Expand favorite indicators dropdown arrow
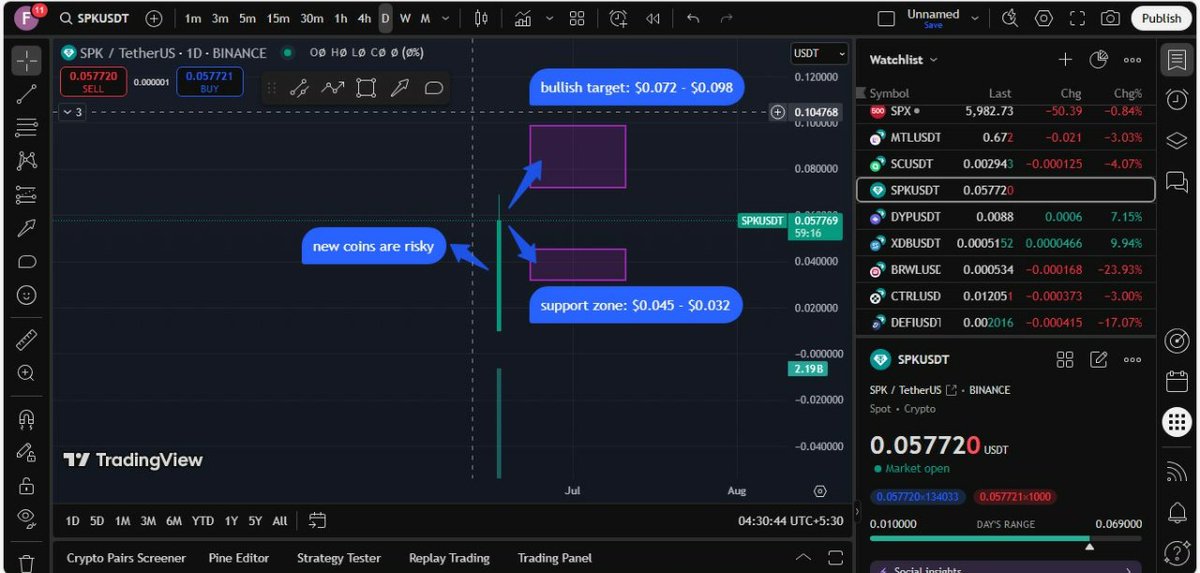The height and width of the screenshot is (573, 1200). pos(548,18)
